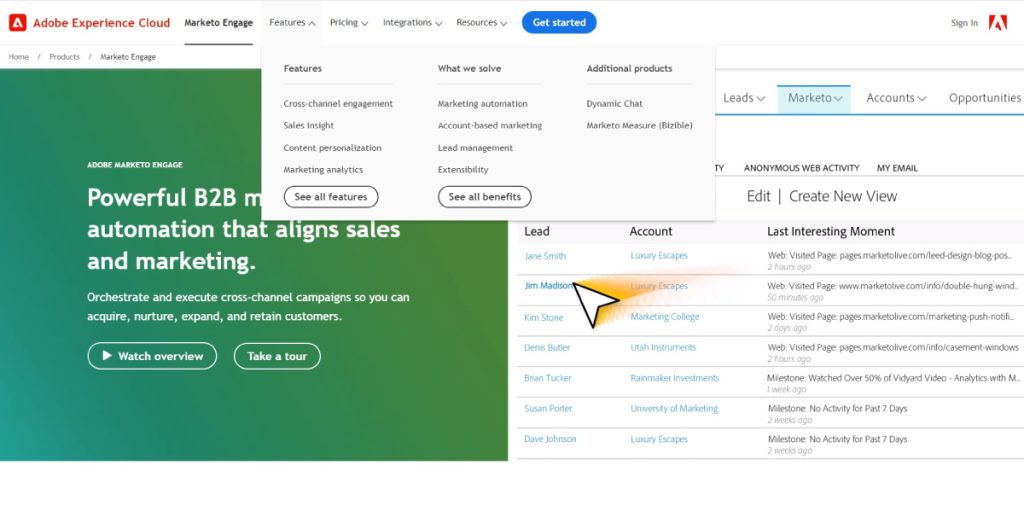Click Sign In link

(964, 23)
